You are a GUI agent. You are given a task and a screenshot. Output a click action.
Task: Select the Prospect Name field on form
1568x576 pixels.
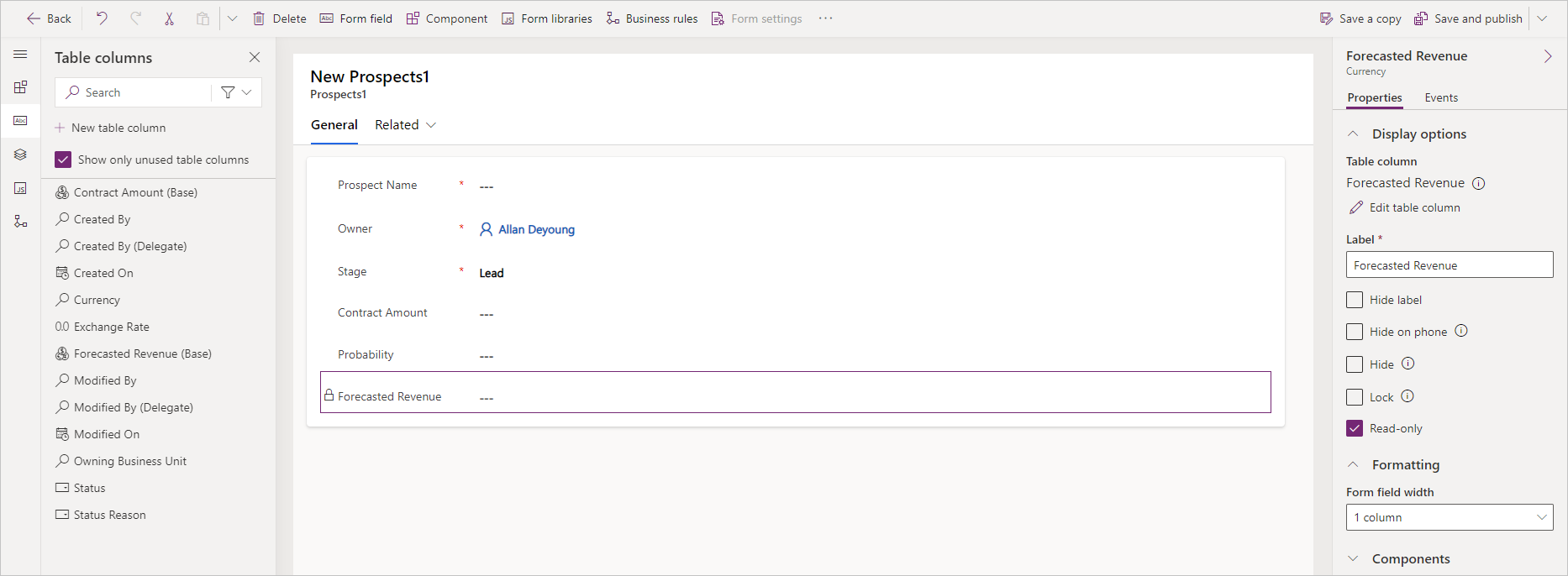pyautogui.click(x=795, y=186)
